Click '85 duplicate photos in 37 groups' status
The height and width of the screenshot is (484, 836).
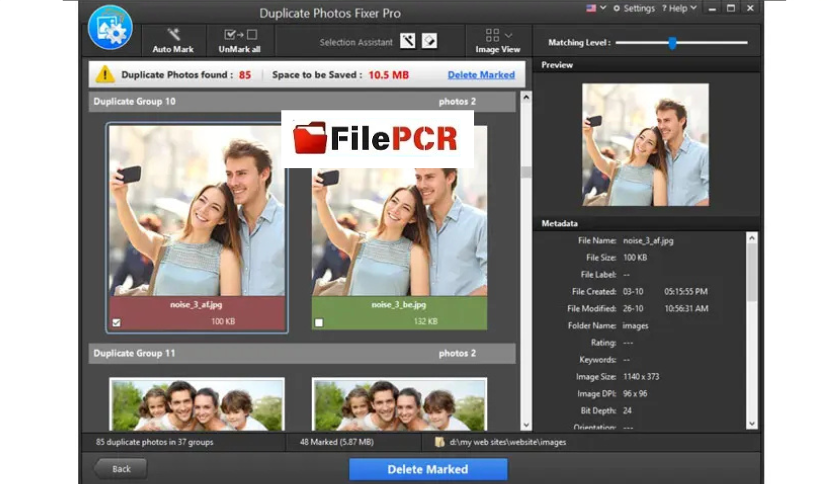pyautogui.click(x=155, y=442)
